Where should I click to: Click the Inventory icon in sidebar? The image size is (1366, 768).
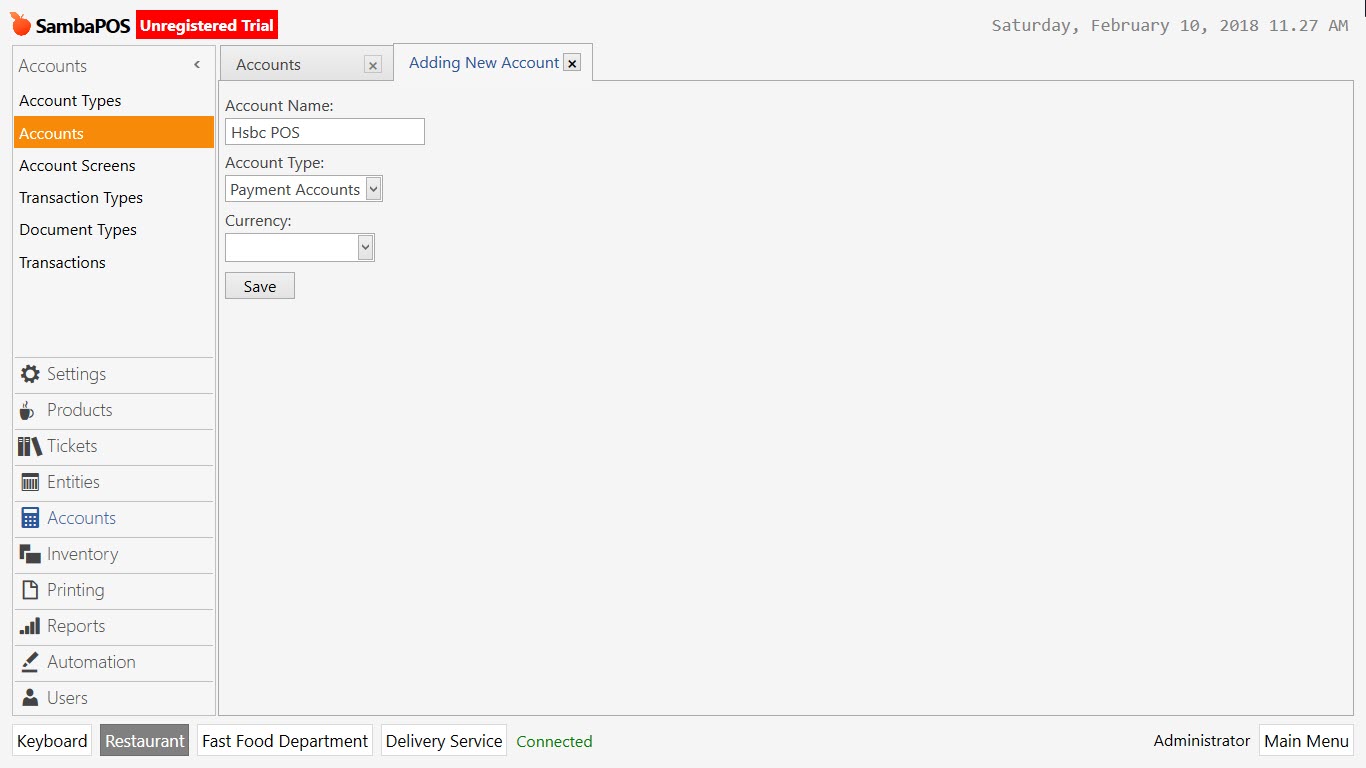point(30,554)
